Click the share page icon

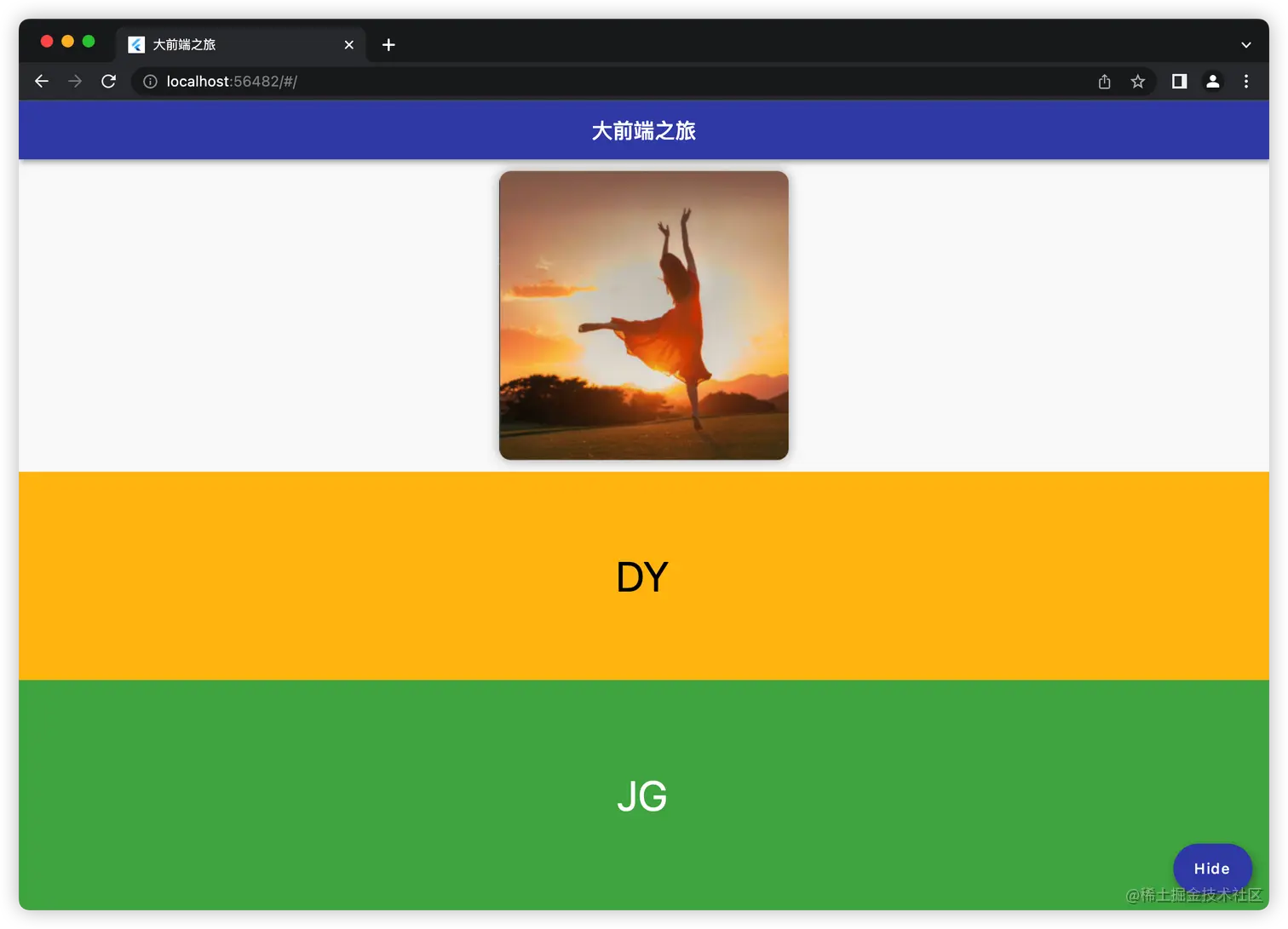1105,82
